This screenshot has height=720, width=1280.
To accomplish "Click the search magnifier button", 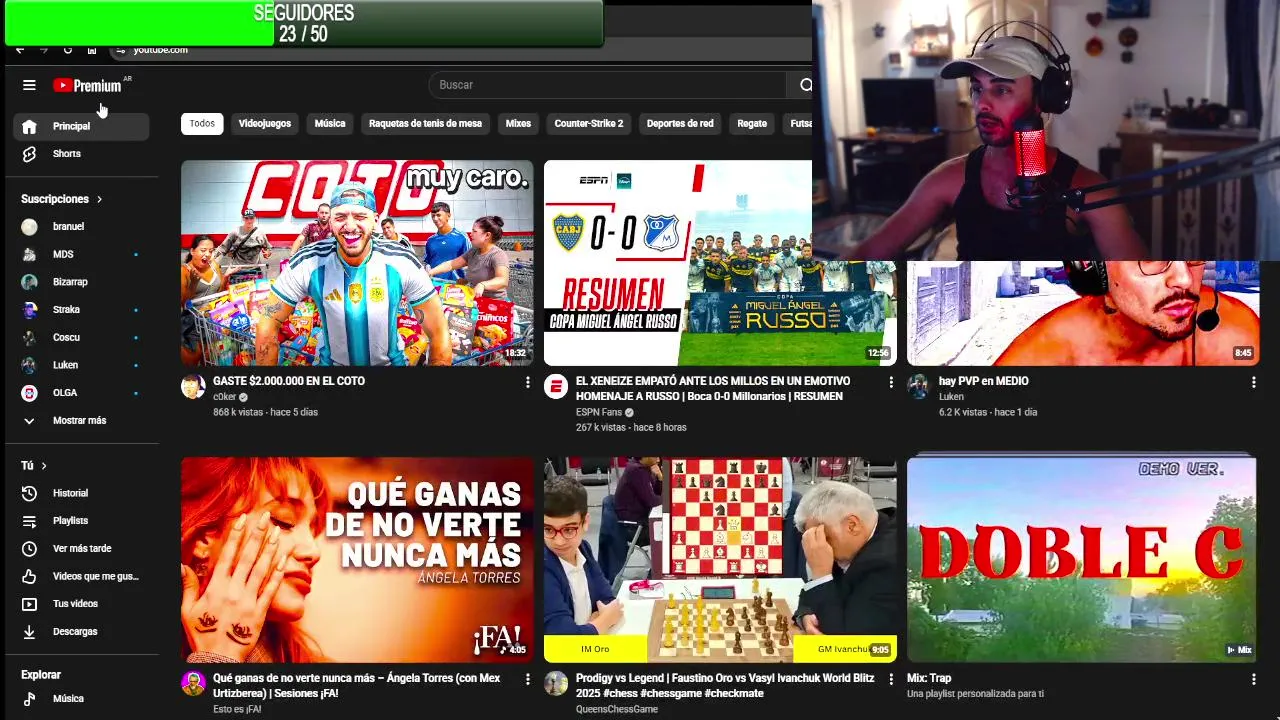I will 805,85.
